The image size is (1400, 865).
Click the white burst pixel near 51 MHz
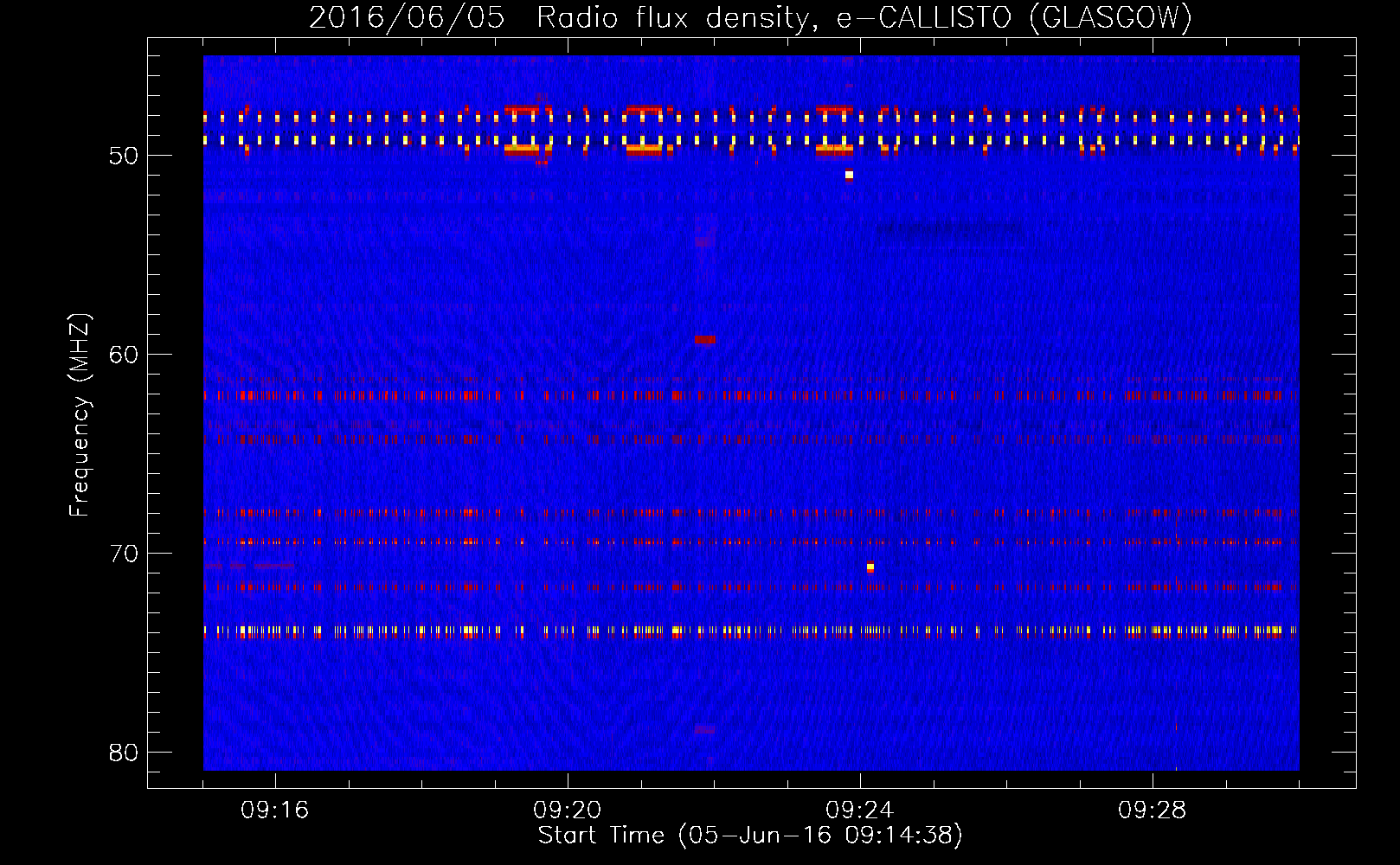849,175
